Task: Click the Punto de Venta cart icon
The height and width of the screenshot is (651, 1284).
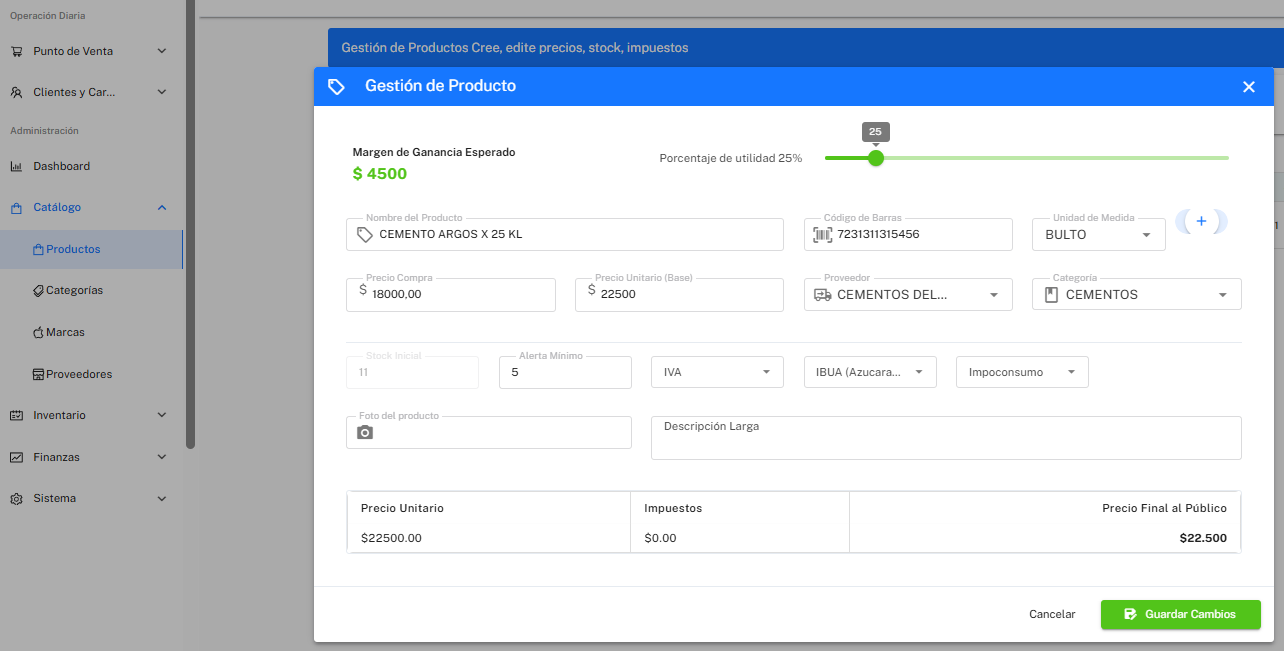Action: coord(17,51)
